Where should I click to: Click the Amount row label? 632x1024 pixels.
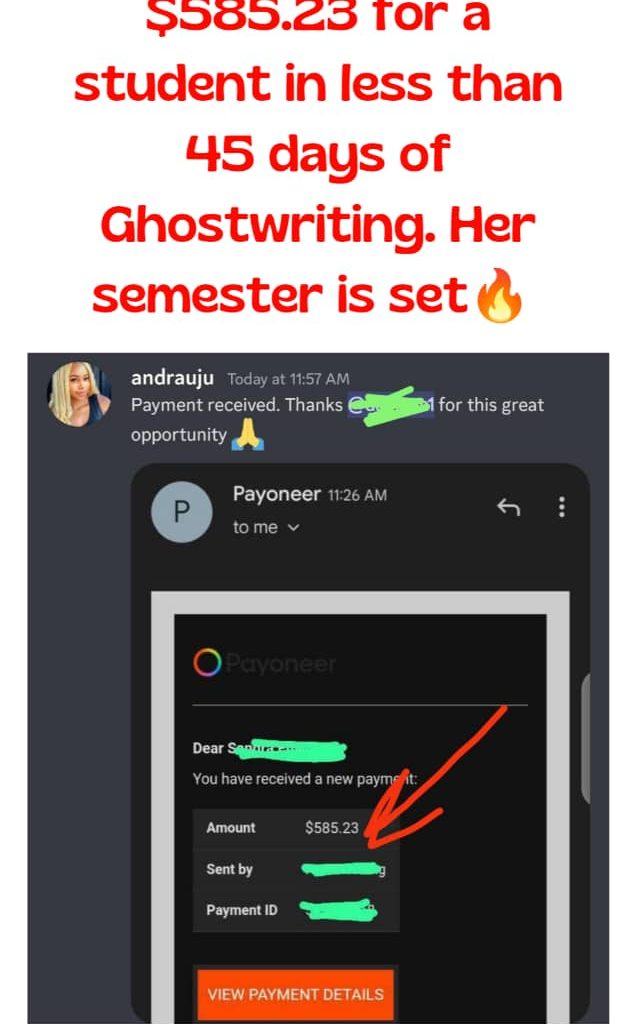pyautogui.click(x=230, y=827)
